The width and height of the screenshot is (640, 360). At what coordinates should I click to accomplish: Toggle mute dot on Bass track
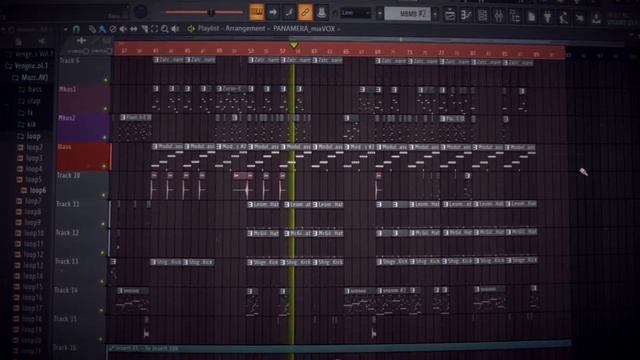click(104, 166)
